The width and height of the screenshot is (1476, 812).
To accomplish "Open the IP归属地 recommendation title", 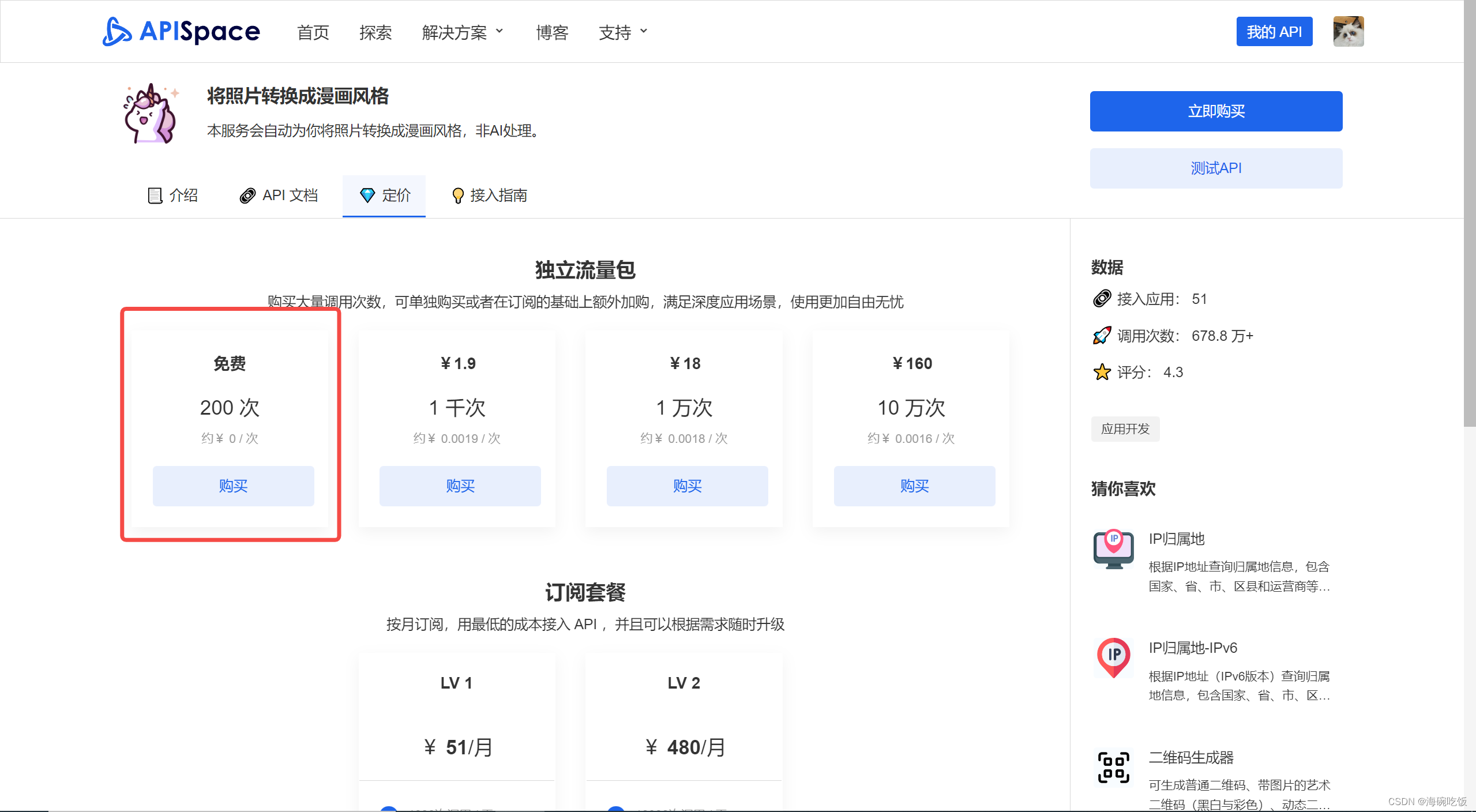I will click(1177, 539).
